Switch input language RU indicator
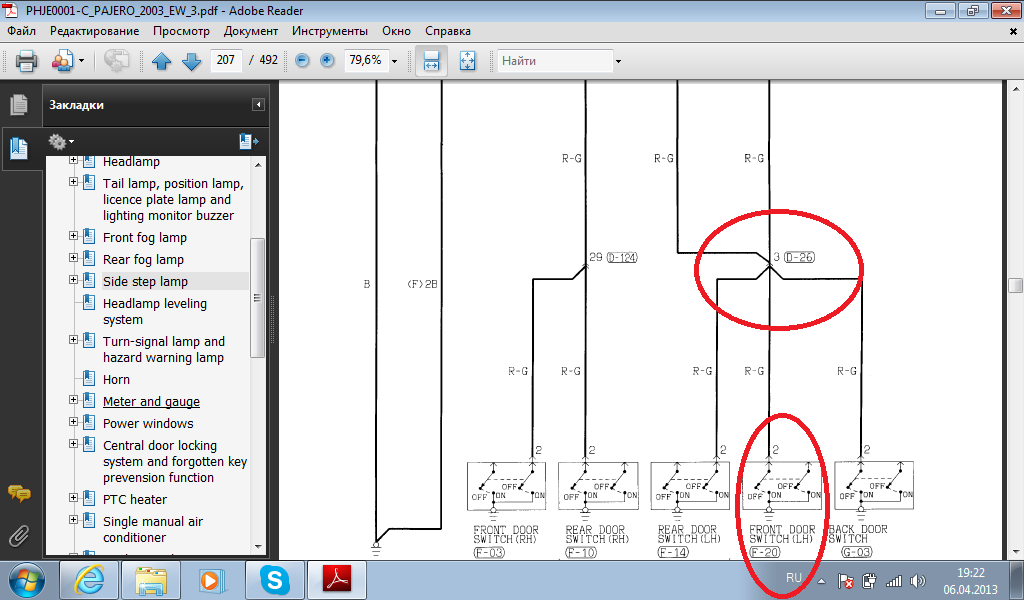 793,578
